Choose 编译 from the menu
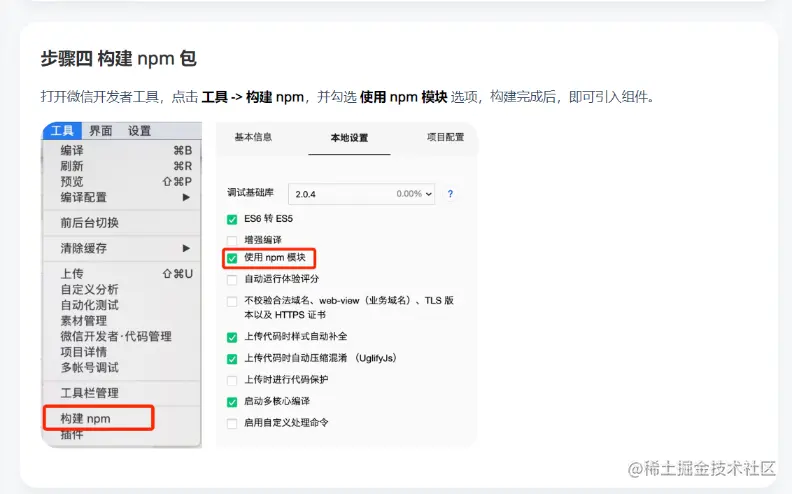Viewport: 792px width, 494px height. click(x=122, y=150)
